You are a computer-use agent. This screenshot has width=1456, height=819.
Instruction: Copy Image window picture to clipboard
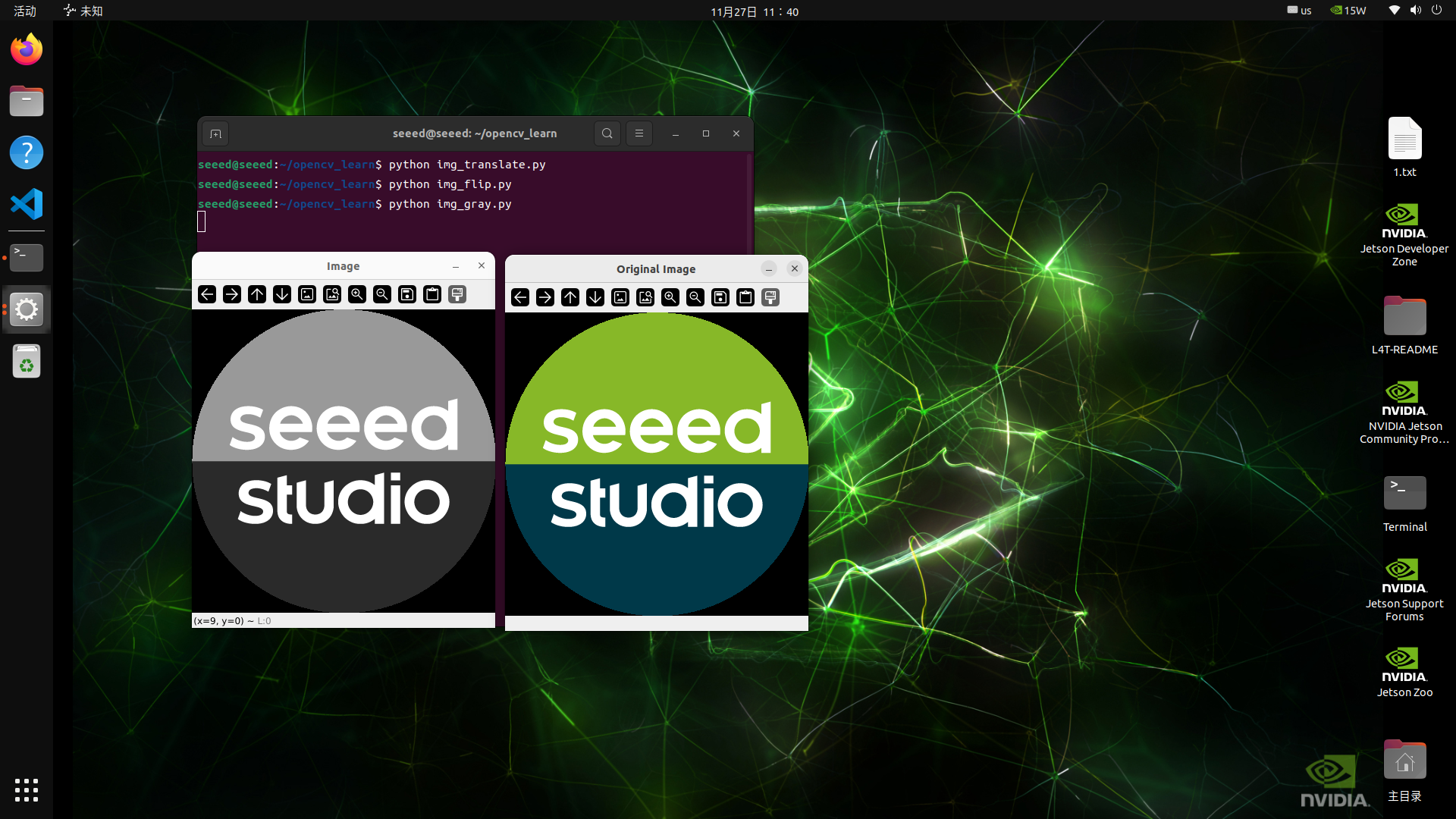tap(432, 294)
